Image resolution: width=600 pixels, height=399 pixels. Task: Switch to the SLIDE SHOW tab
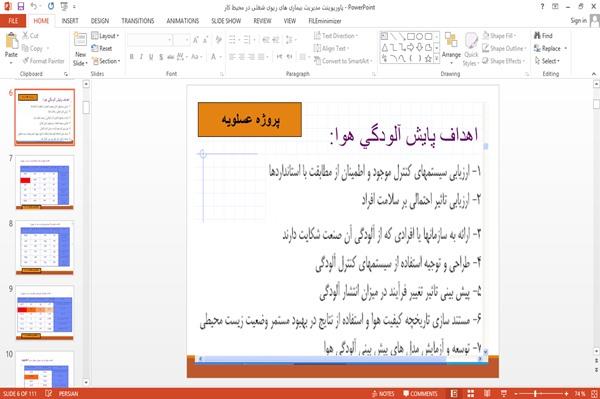pyautogui.click(x=226, y=21)
